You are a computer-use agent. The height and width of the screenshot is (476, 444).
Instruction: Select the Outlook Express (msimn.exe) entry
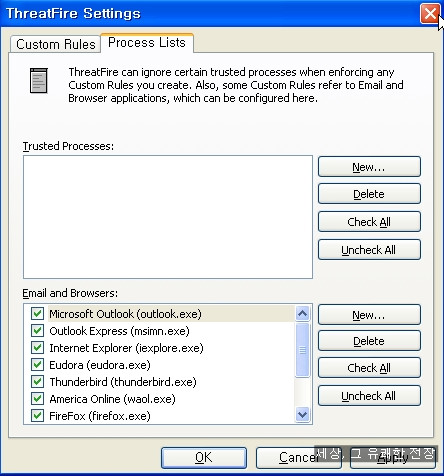119,331
